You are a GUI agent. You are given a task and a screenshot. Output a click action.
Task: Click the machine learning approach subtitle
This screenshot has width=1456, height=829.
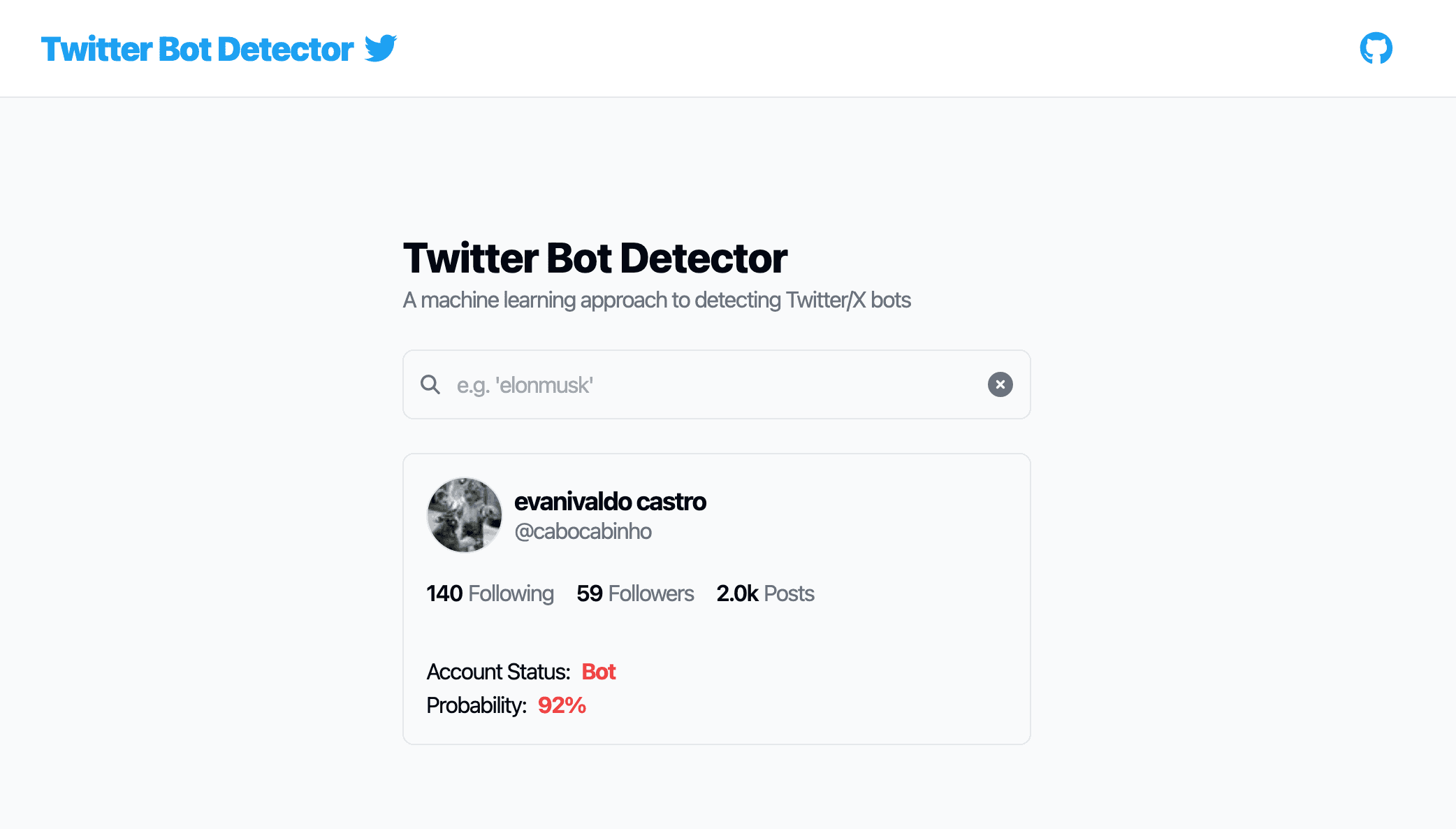coord(657,300)
